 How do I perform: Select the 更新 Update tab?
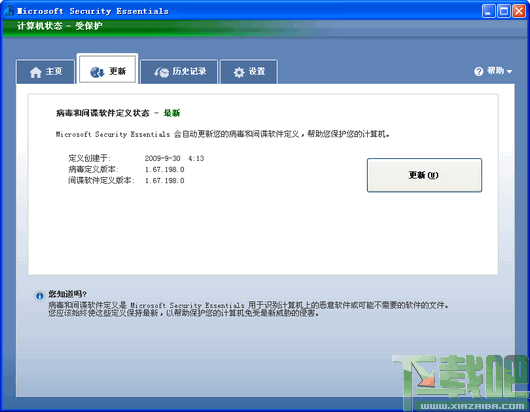tap(107, 69)
